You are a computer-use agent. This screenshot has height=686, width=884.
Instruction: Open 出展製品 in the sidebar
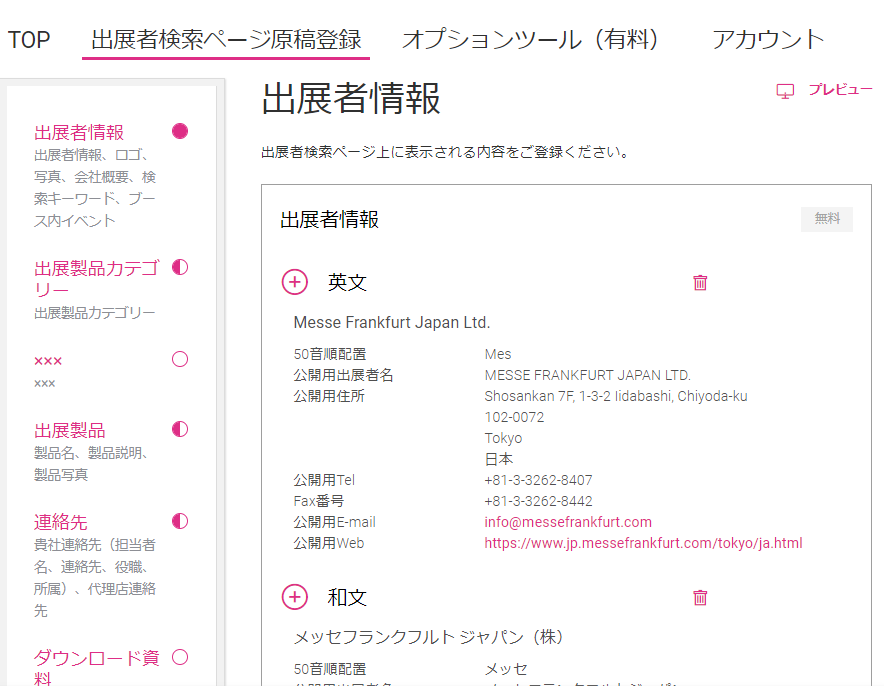coord(69,431)
